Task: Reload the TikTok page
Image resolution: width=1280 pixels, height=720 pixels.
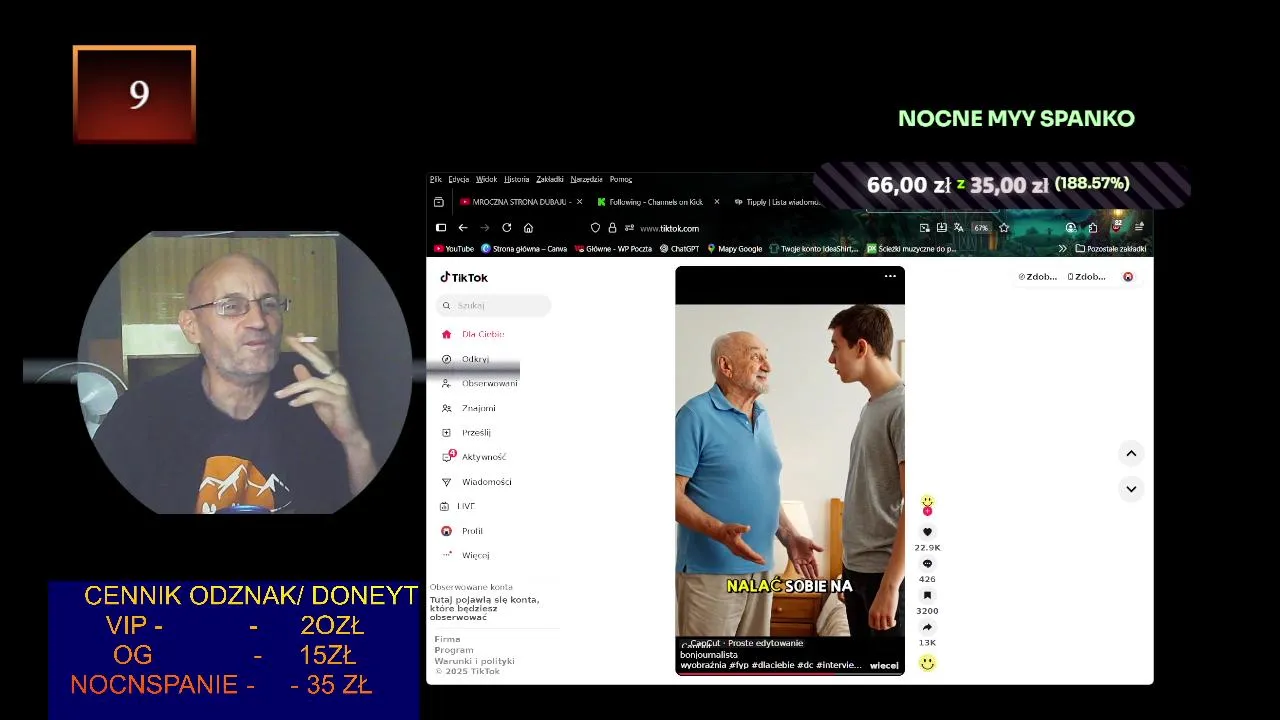Action: 506,228
